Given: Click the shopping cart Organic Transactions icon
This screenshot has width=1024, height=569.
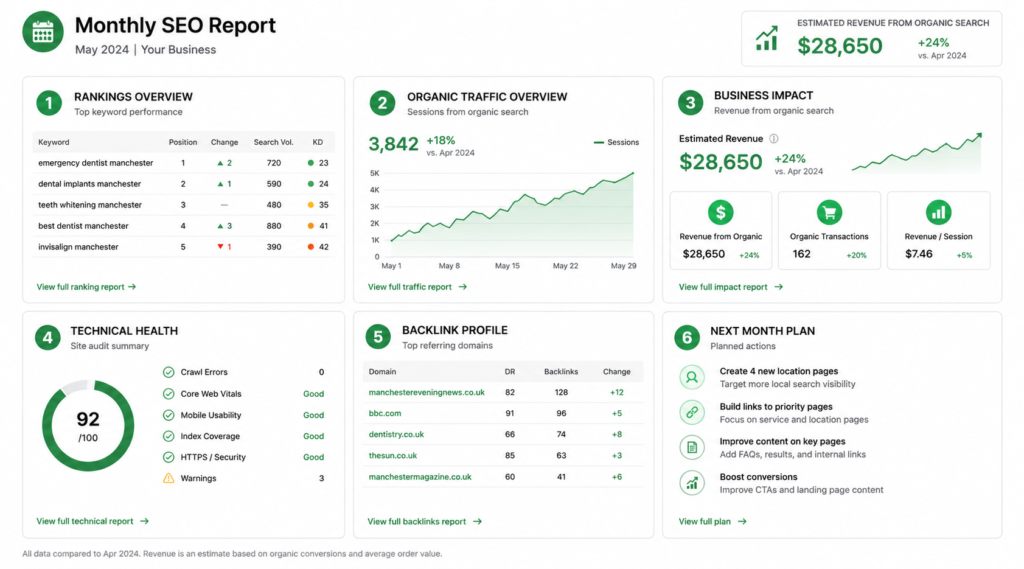Looking at the screenshot, I should 829,212.
